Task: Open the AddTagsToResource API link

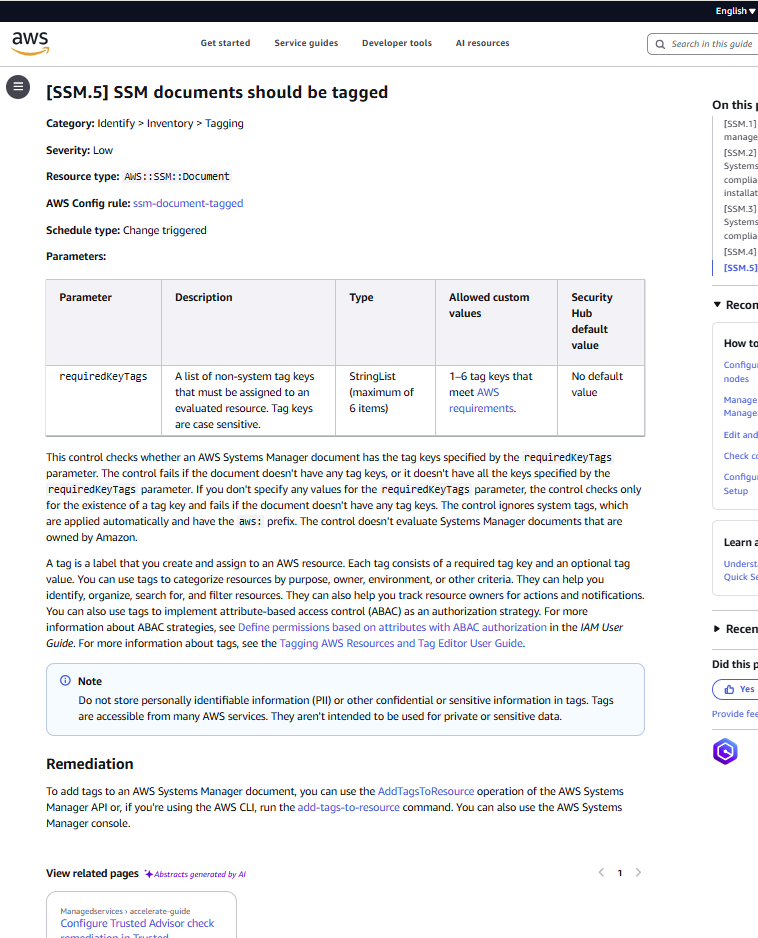Action: pyautogui.click(x=426, y=791)
